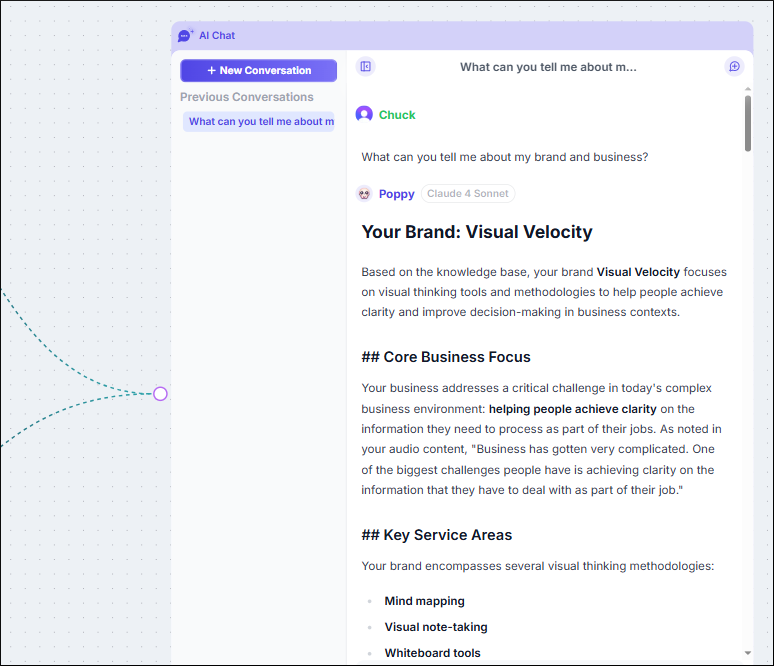Click Poppy's assistant avatar icon

(364, 194)
